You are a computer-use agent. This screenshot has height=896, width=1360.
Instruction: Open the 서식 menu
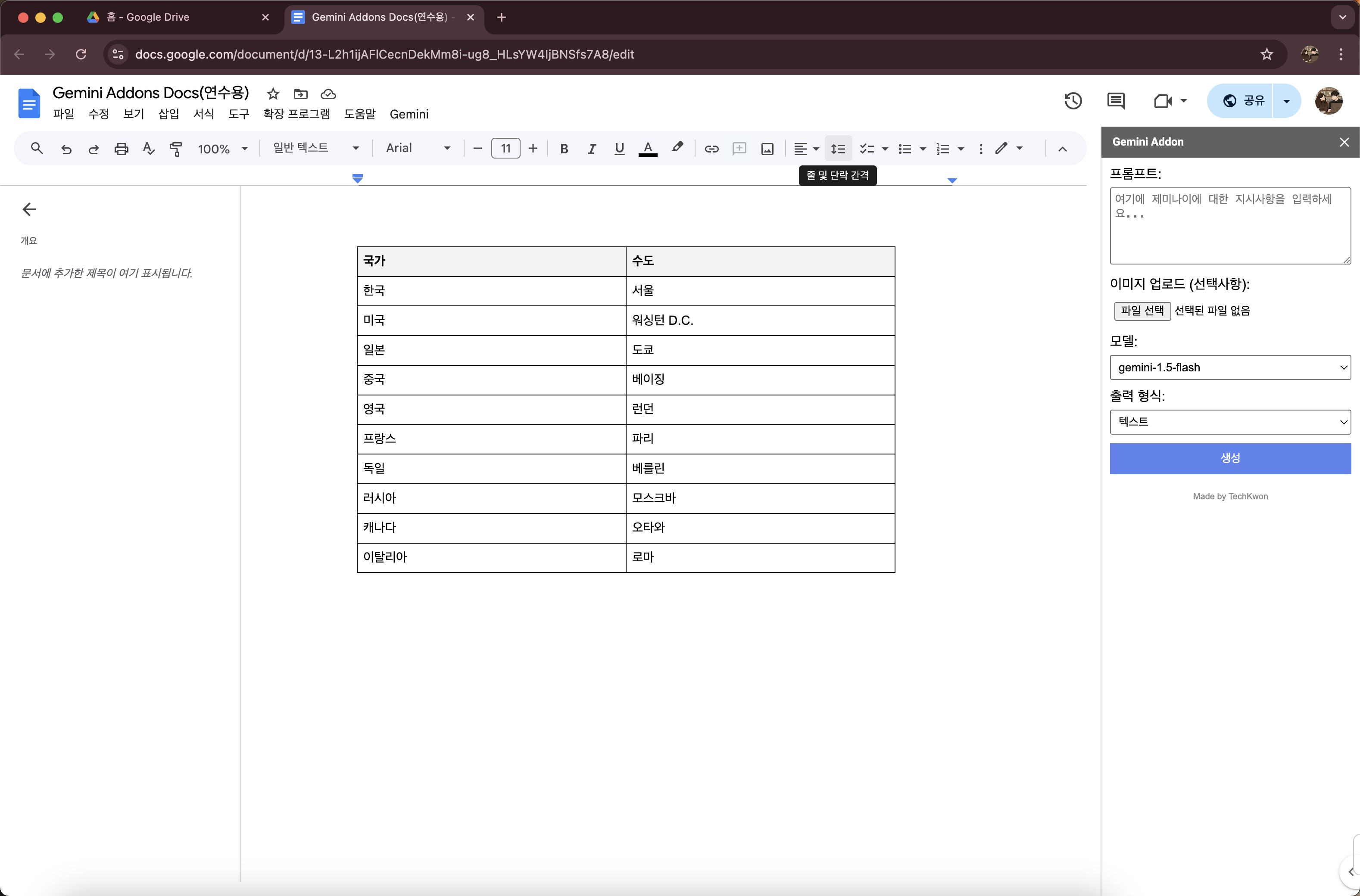pos(203,114)
